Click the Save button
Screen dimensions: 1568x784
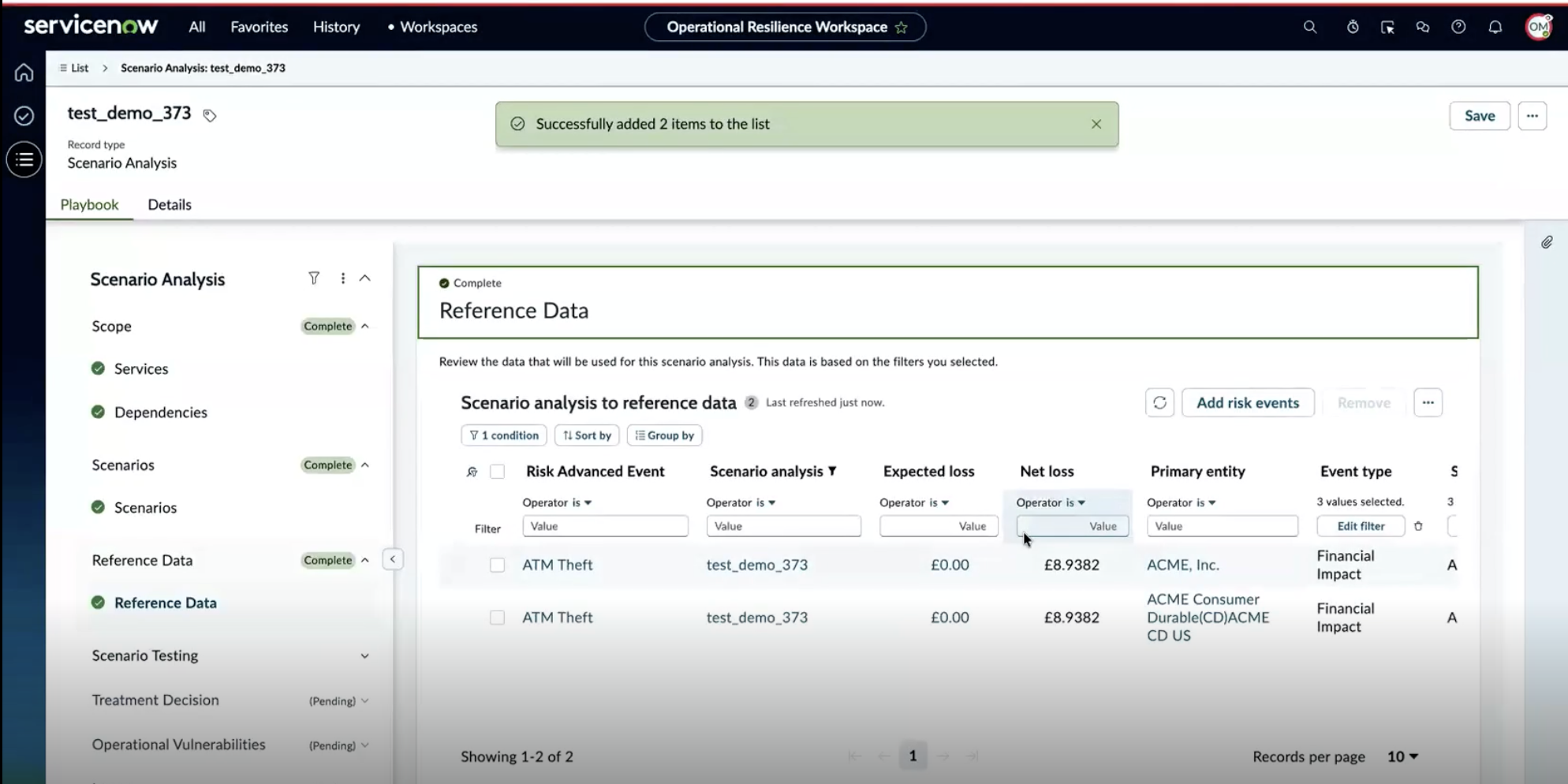(1480, 116)
